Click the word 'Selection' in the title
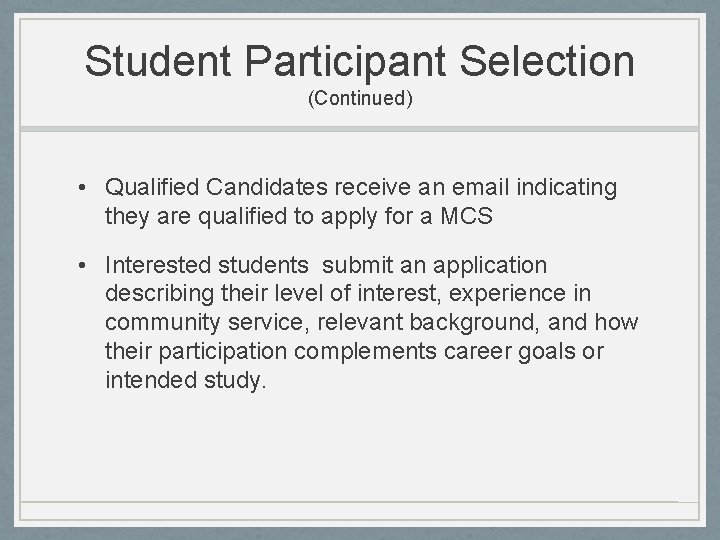 (x=547, y=60)
